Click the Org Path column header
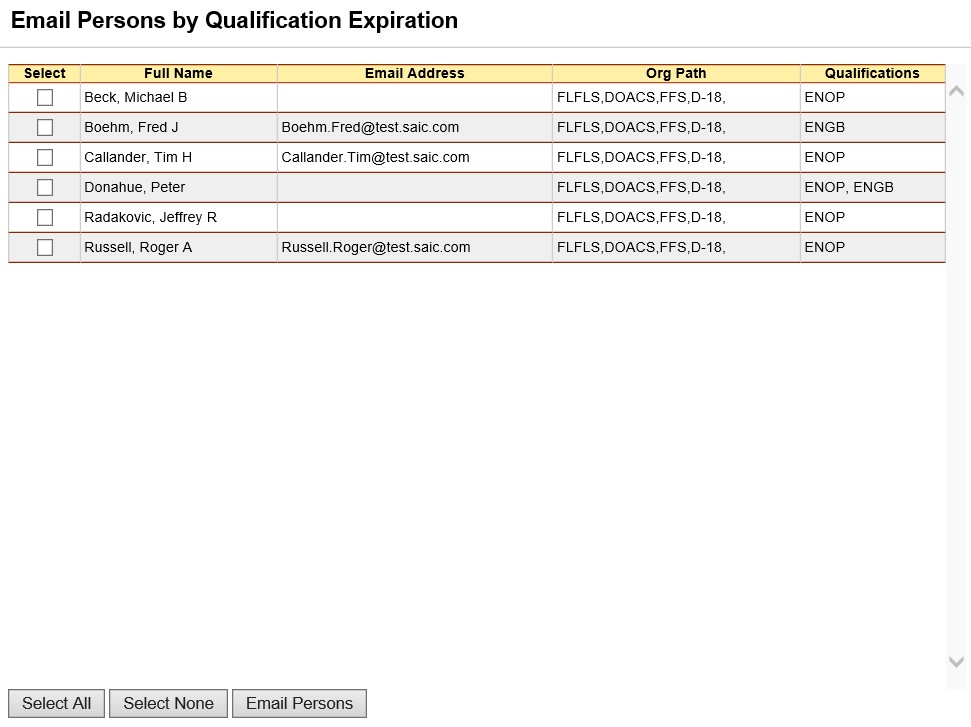This screenshot has width=971, height=727. [x=676, y=73]
